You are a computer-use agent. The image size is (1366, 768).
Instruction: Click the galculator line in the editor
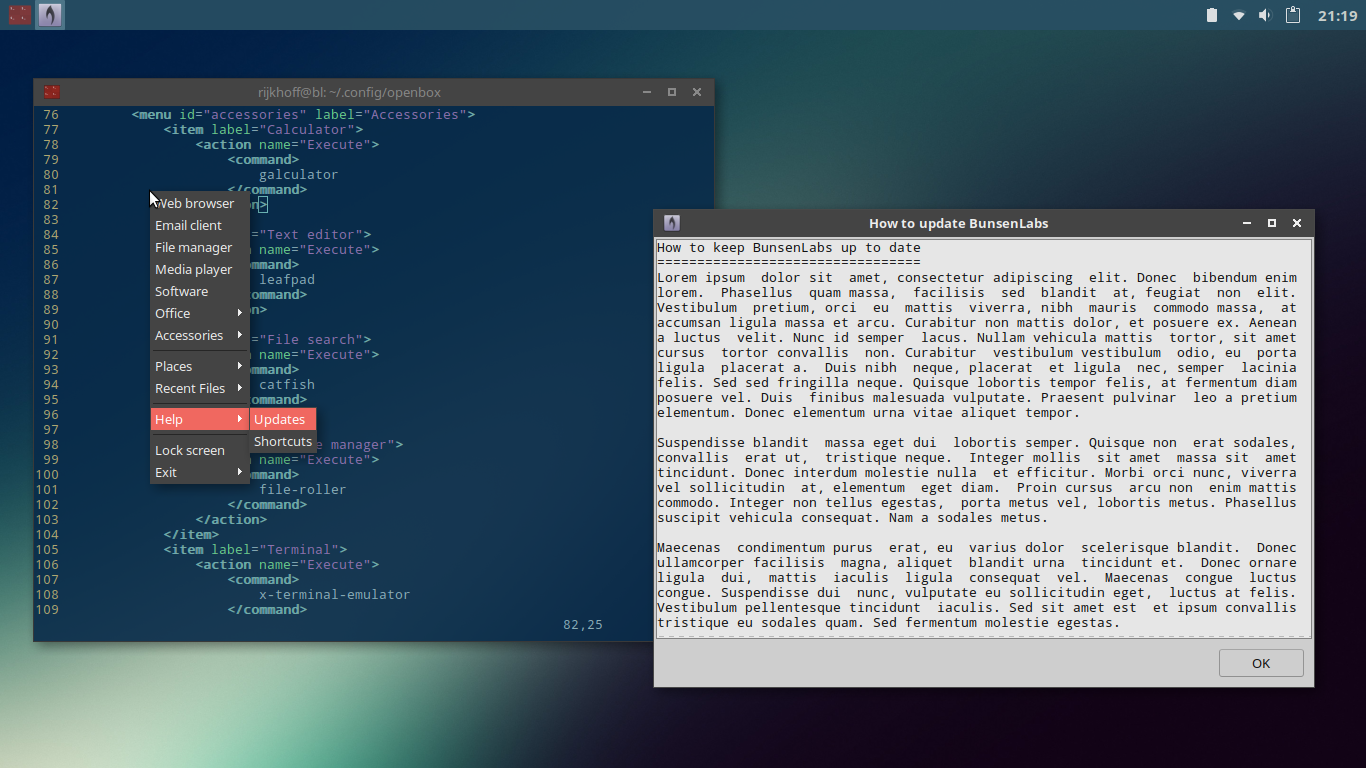298,174
